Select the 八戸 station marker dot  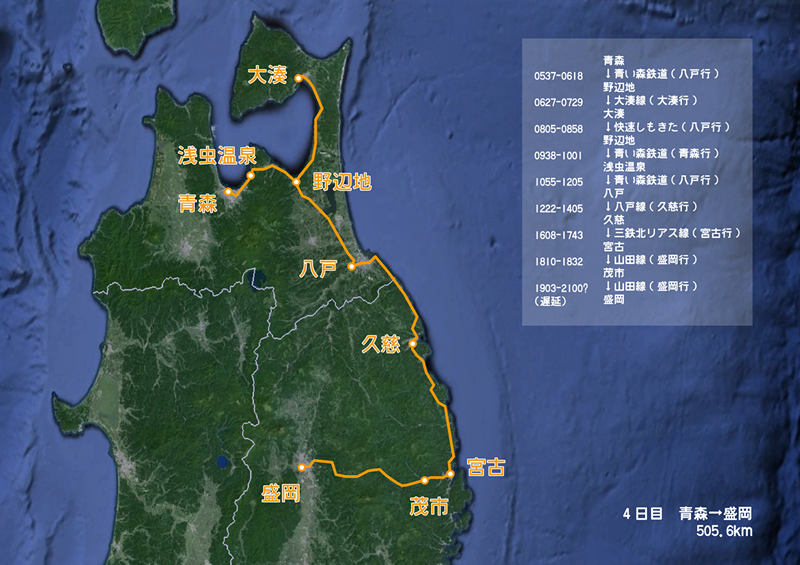click(352, 267)
